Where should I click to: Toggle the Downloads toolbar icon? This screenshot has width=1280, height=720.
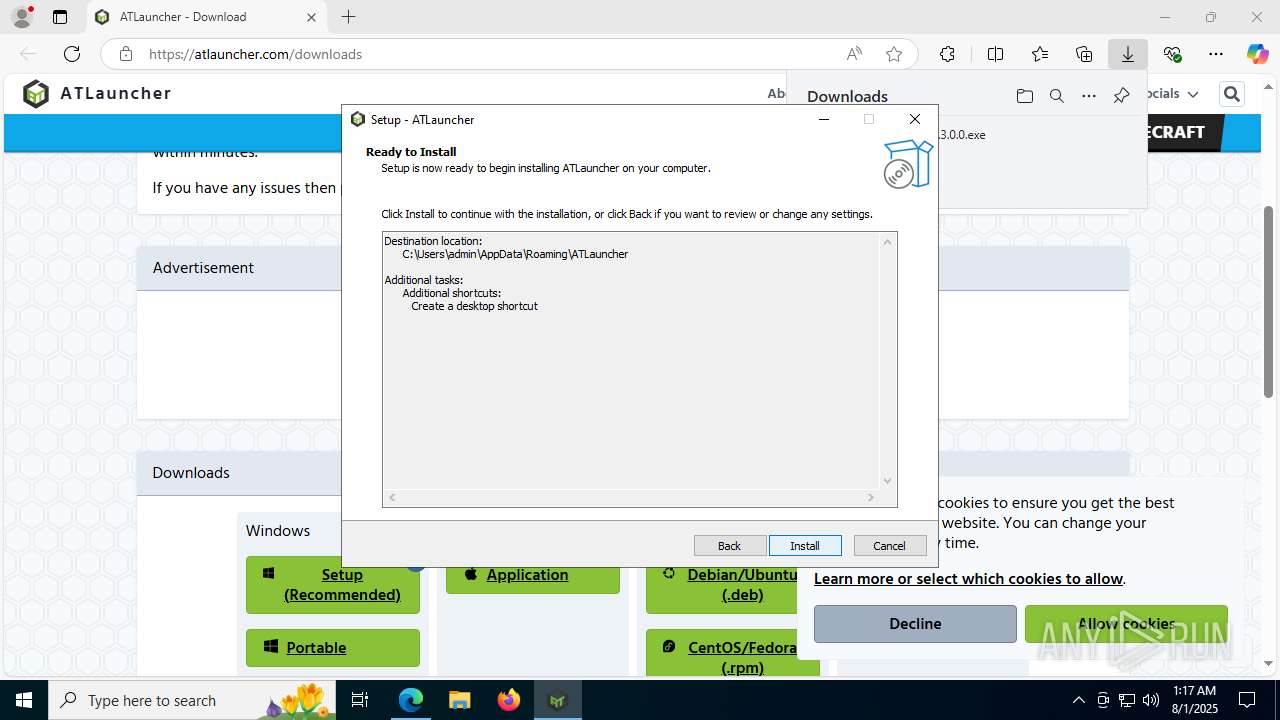[1128, 54]
